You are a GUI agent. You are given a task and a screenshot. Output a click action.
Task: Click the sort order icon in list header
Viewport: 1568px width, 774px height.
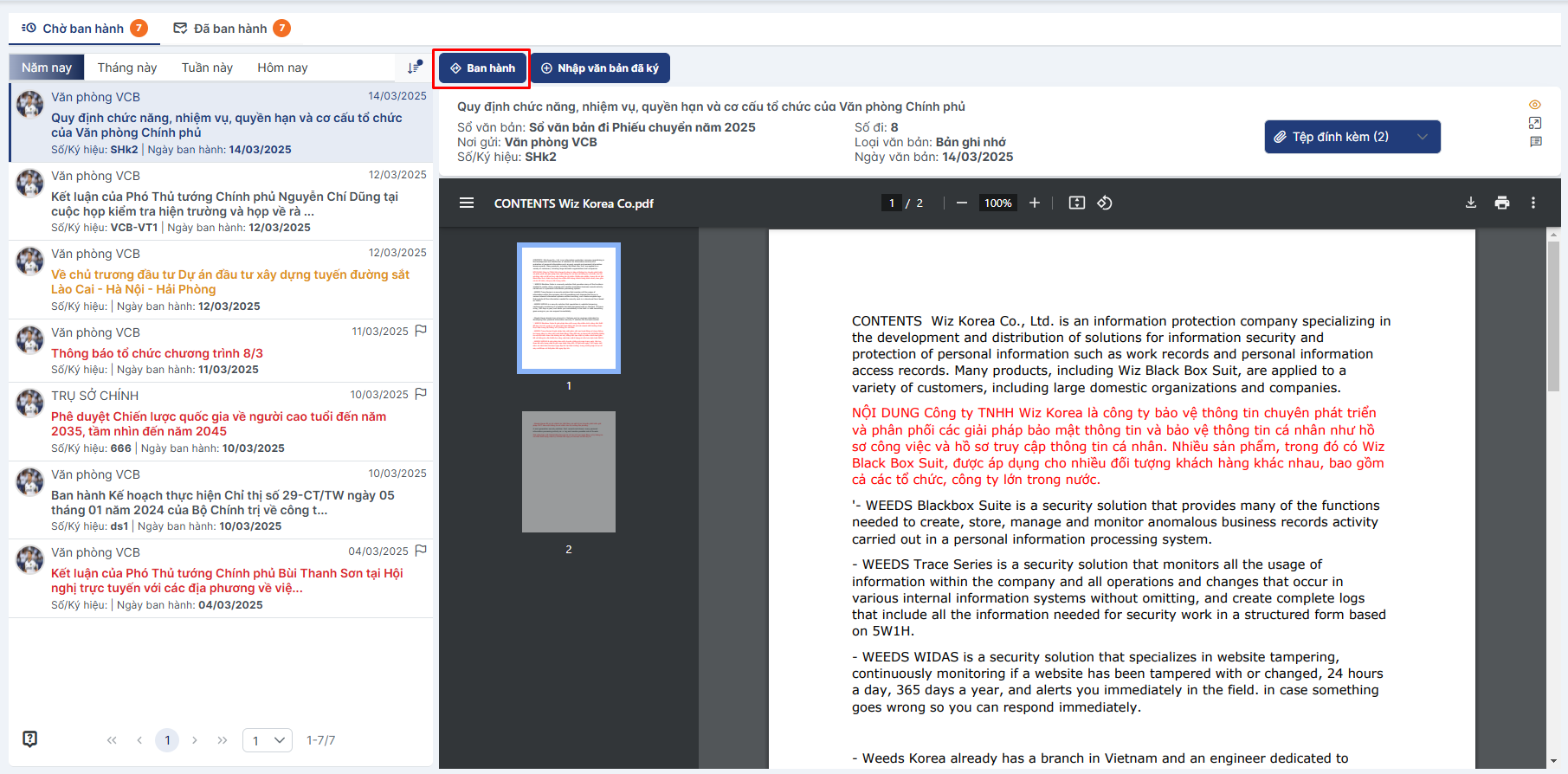click(x=415, y=67)
